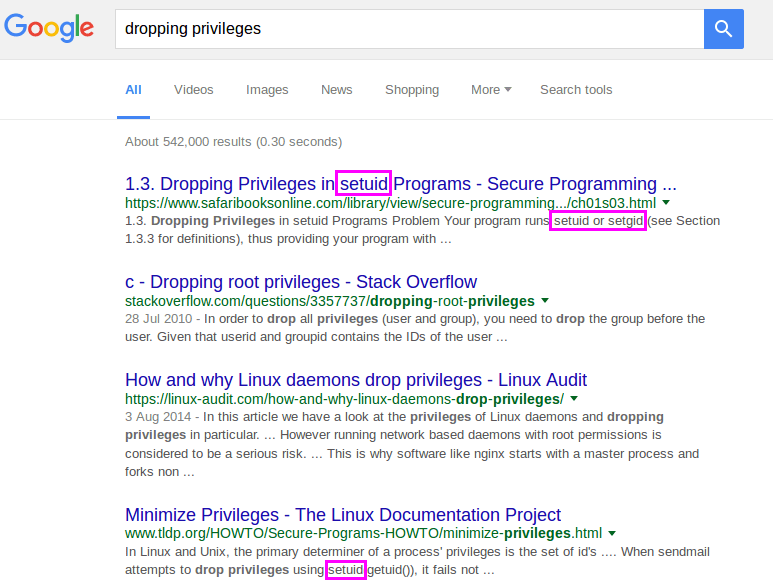
Task: Expand the stackoverflow.com result URL dropdown arrow
Action: tap(545, 301)
